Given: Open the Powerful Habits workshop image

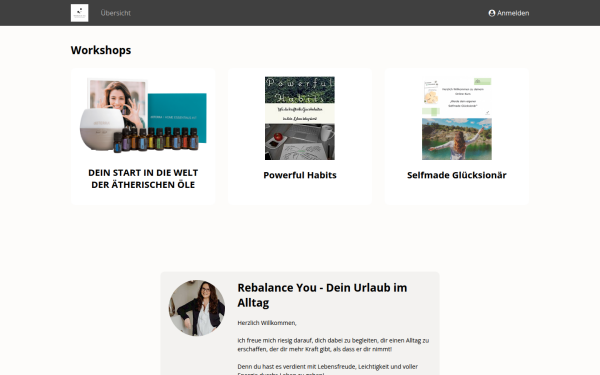Looking at the screenshot, I should (300, 118).
